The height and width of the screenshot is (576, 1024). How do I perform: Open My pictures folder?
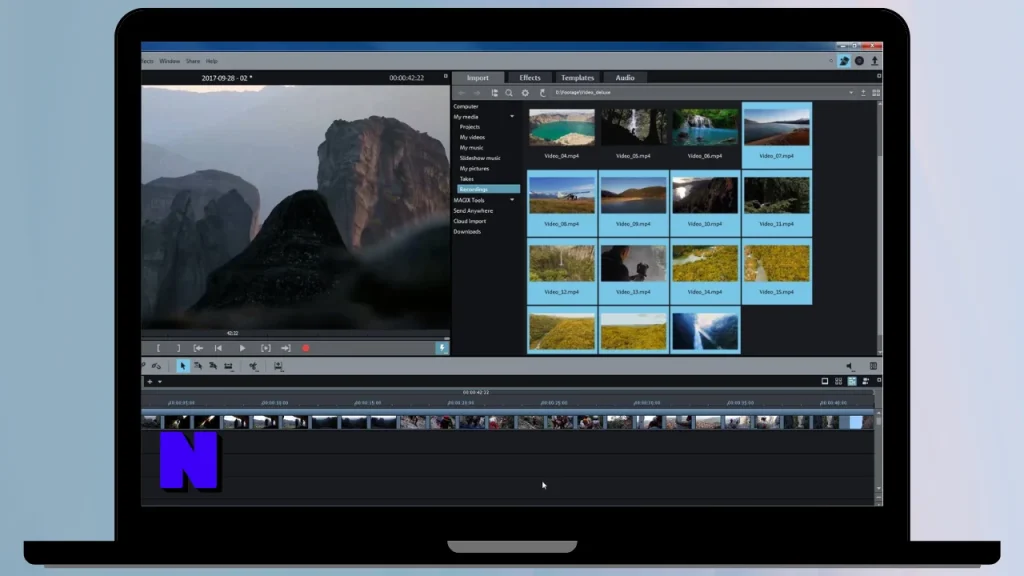(x=474, y=169)
